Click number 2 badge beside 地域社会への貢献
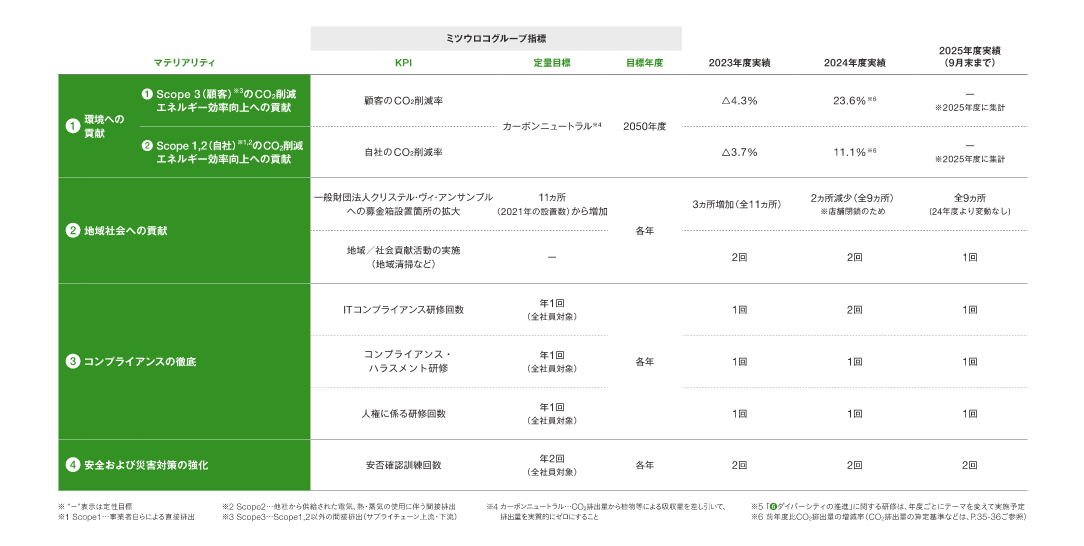 73,231
